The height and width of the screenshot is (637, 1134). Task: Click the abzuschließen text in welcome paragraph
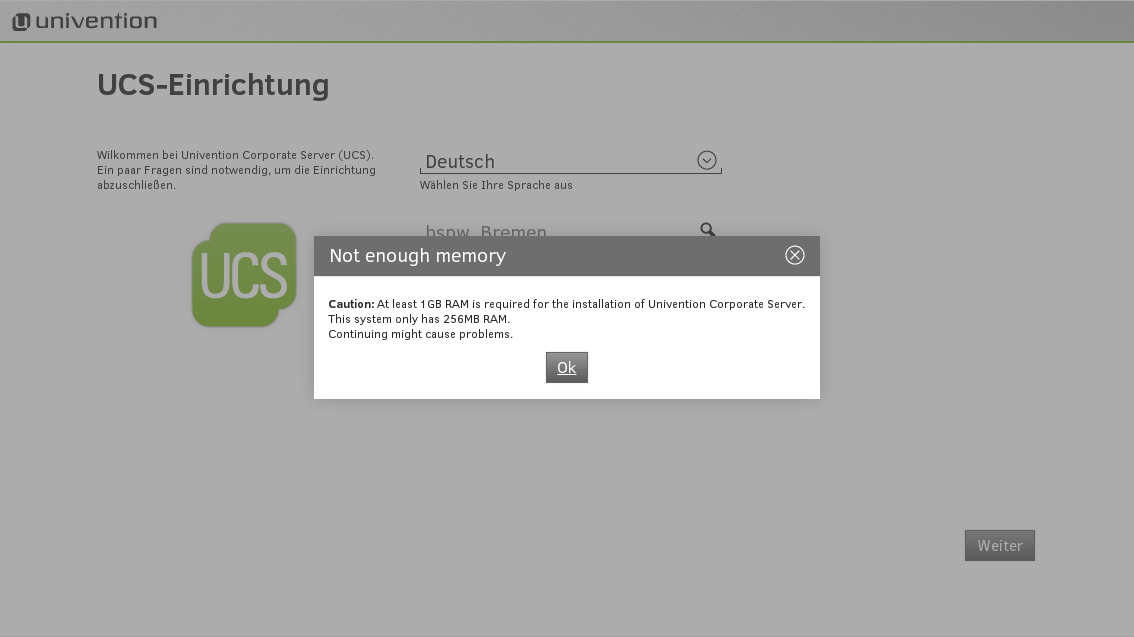coord(136,185)
